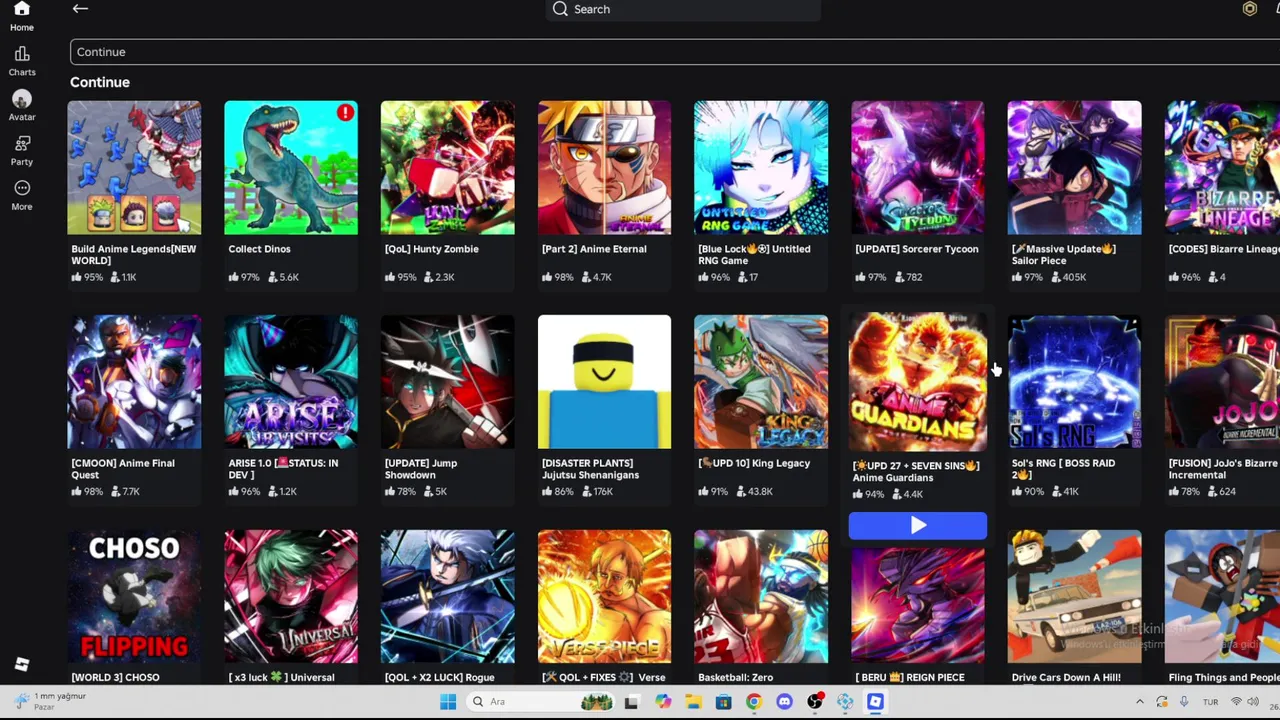The width and height of the screenshot is (1280, 720).
Task: Open Task View in taskbar
Action: coord(631,702)
